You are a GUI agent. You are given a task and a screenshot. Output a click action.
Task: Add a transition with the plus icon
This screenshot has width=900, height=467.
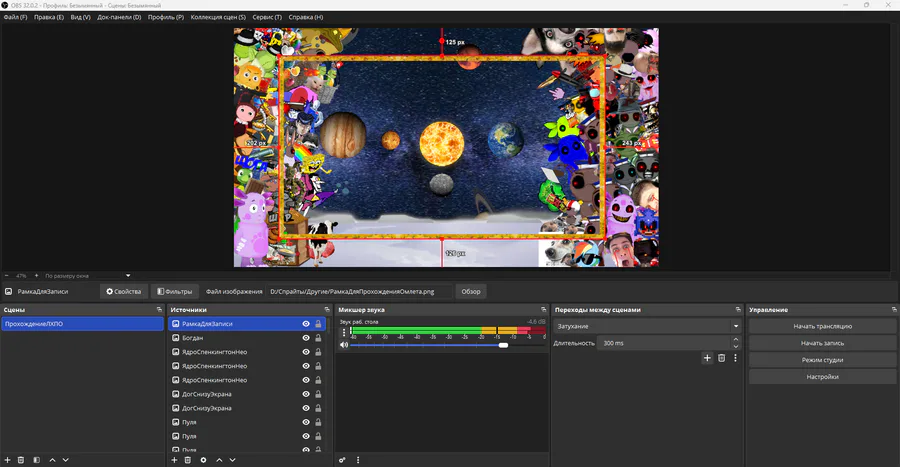click(x=707, y=358)
